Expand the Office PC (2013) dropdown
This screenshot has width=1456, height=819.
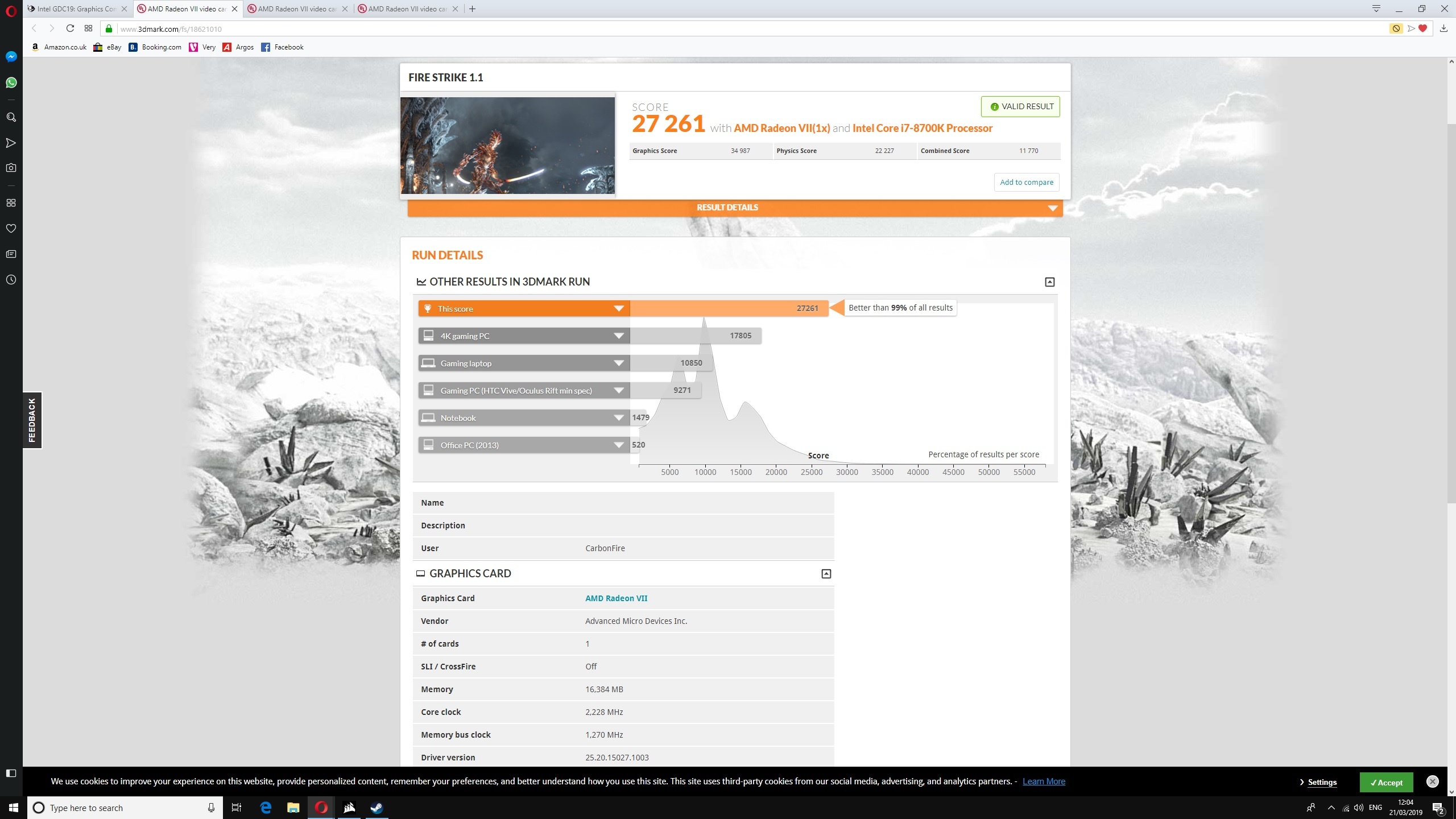(x=619, y=445)
